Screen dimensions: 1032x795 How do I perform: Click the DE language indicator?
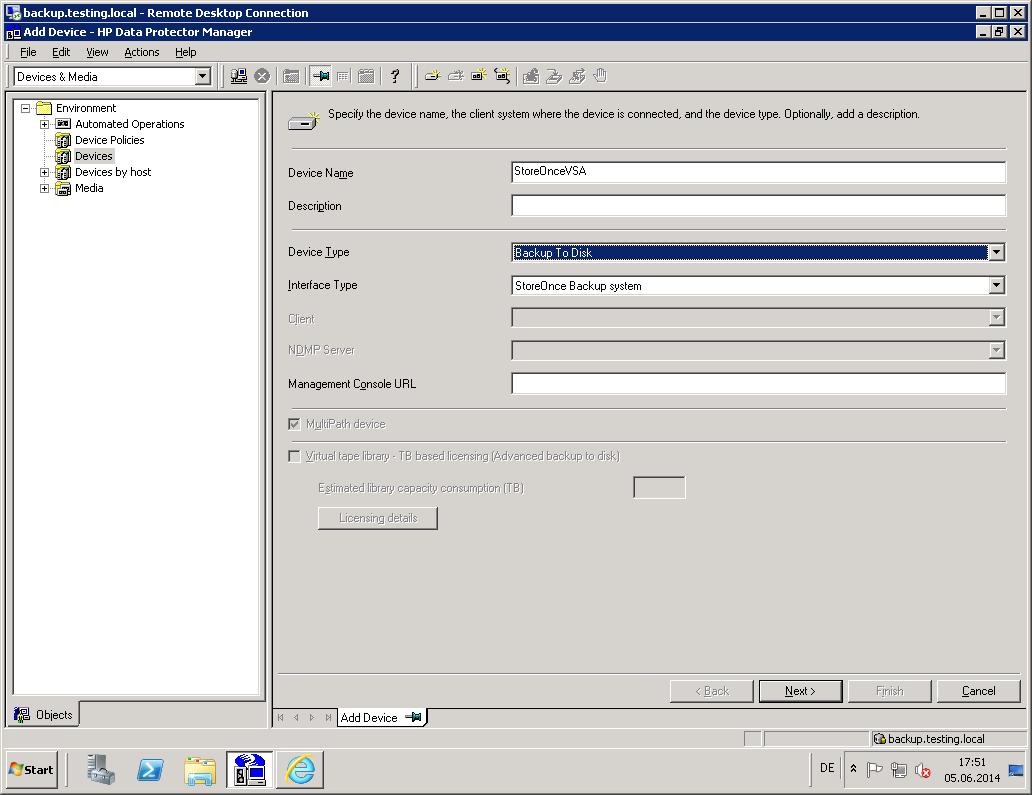[827, 768]
